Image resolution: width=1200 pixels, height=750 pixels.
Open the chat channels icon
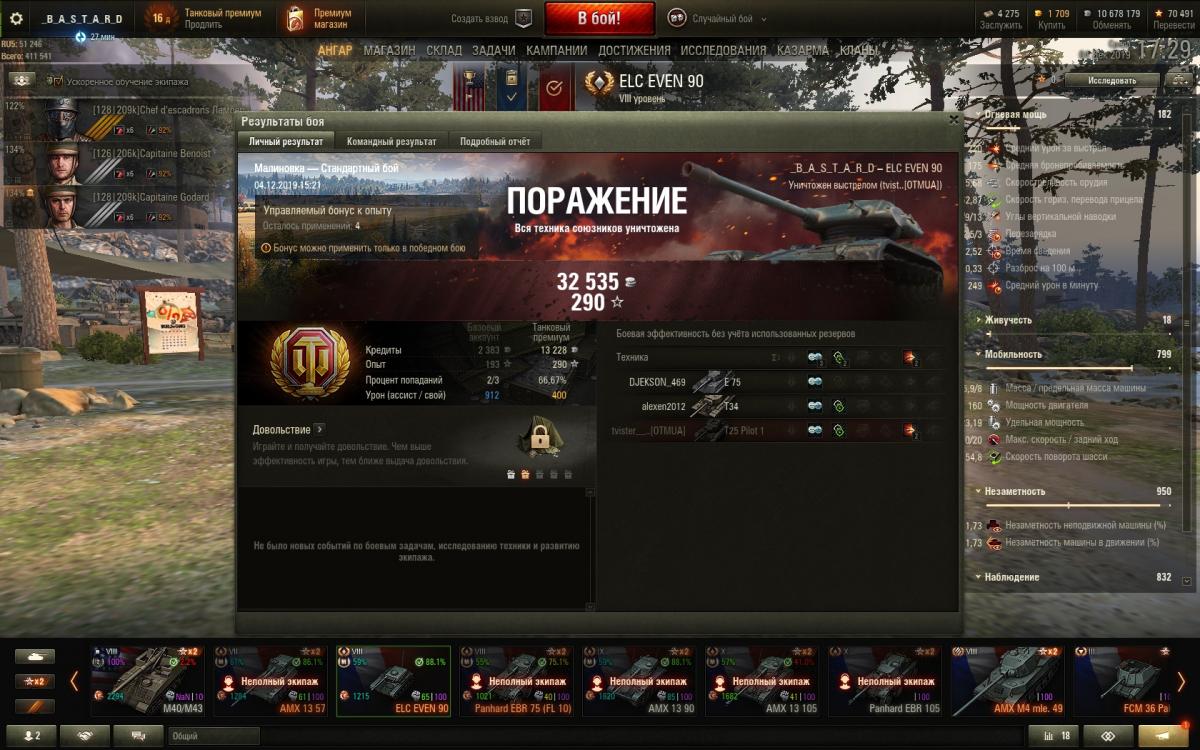coord(138,736)
